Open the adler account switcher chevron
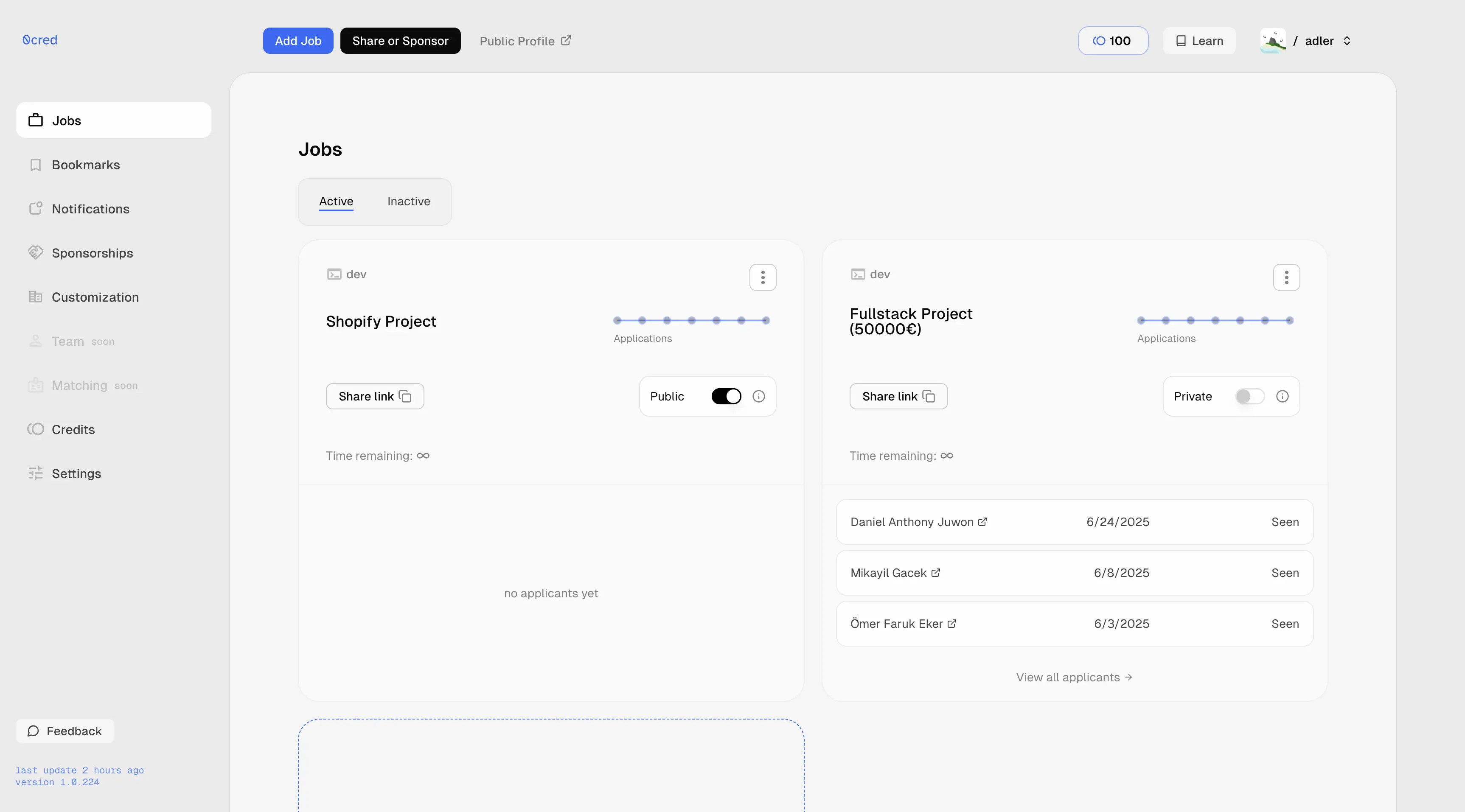The width and height of the screenshot is (1465, 812). click(1347, 41)
